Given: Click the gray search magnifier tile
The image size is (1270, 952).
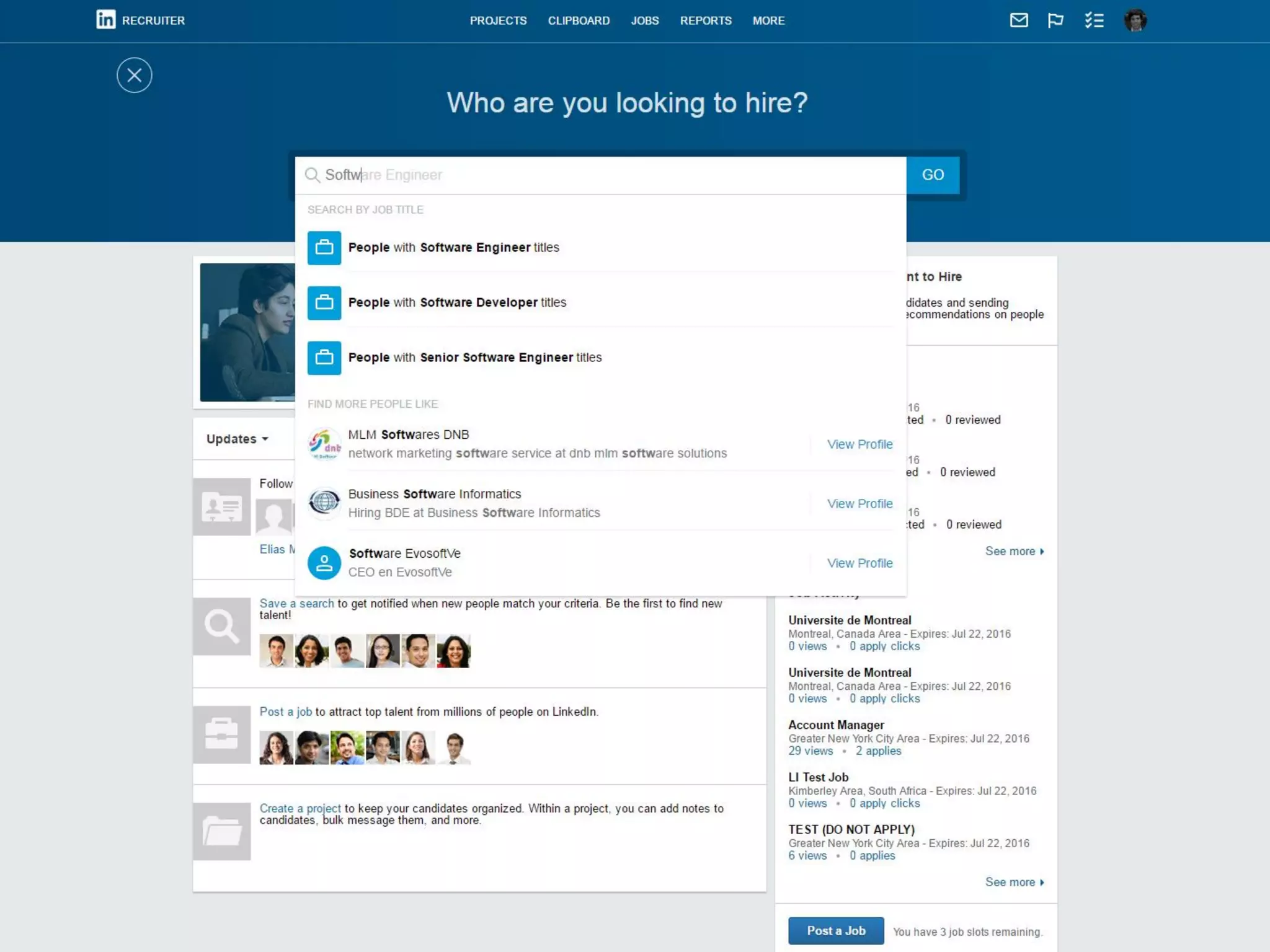Looking at the screenshot, I should pos(221,626).
